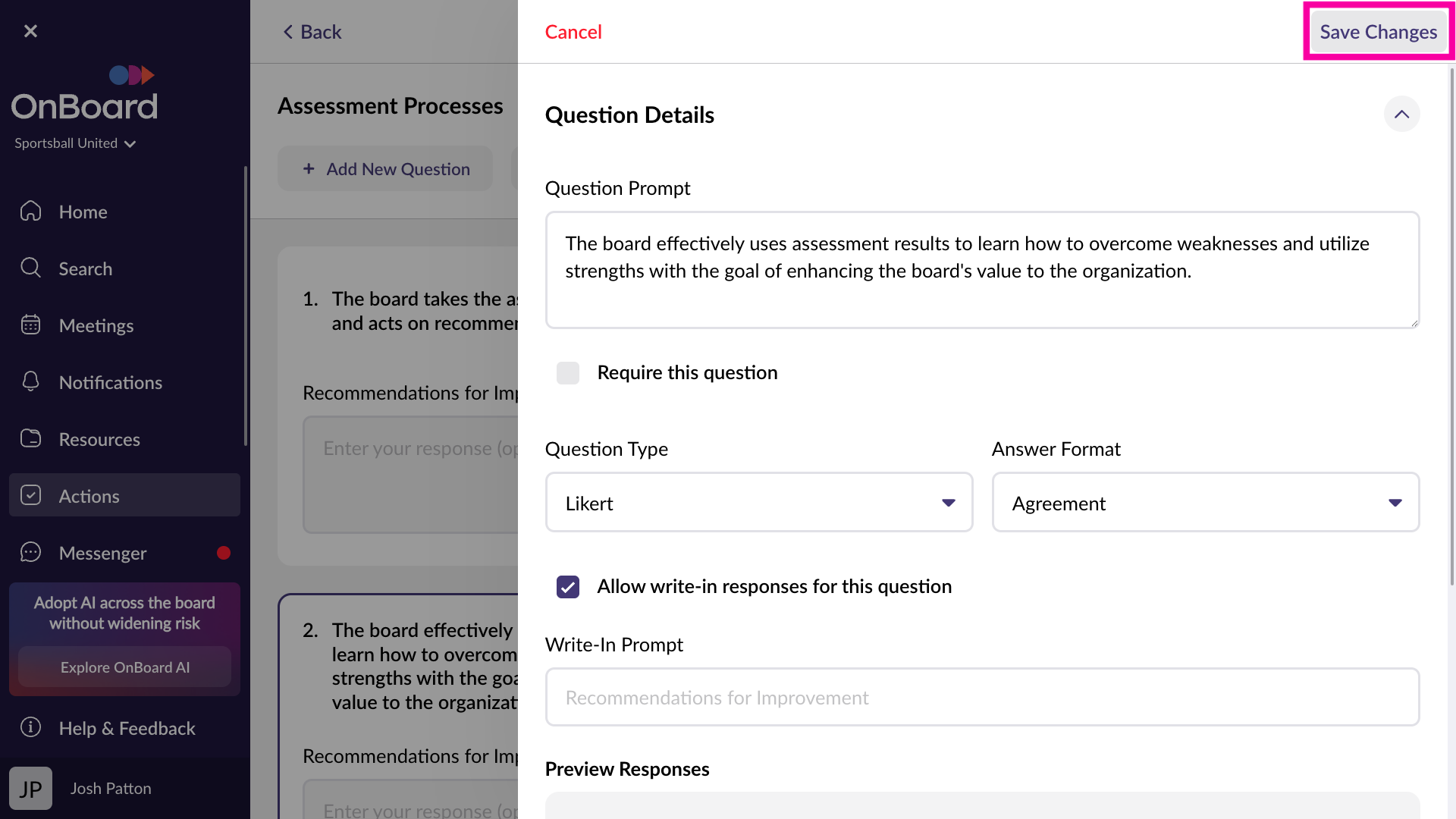Open the Sportsball United organization dropdown
The image size is (1456, 819).
click(x=75, y=143)
